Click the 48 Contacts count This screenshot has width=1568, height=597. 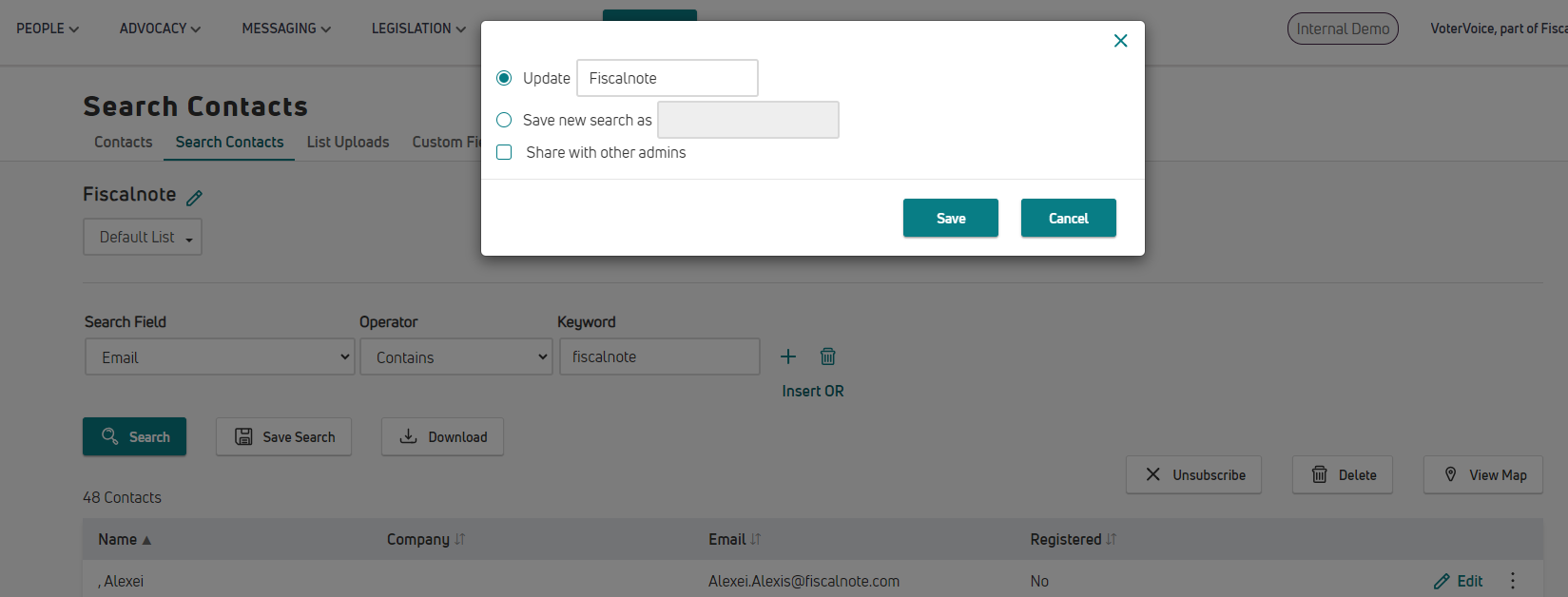coord(122,497)
